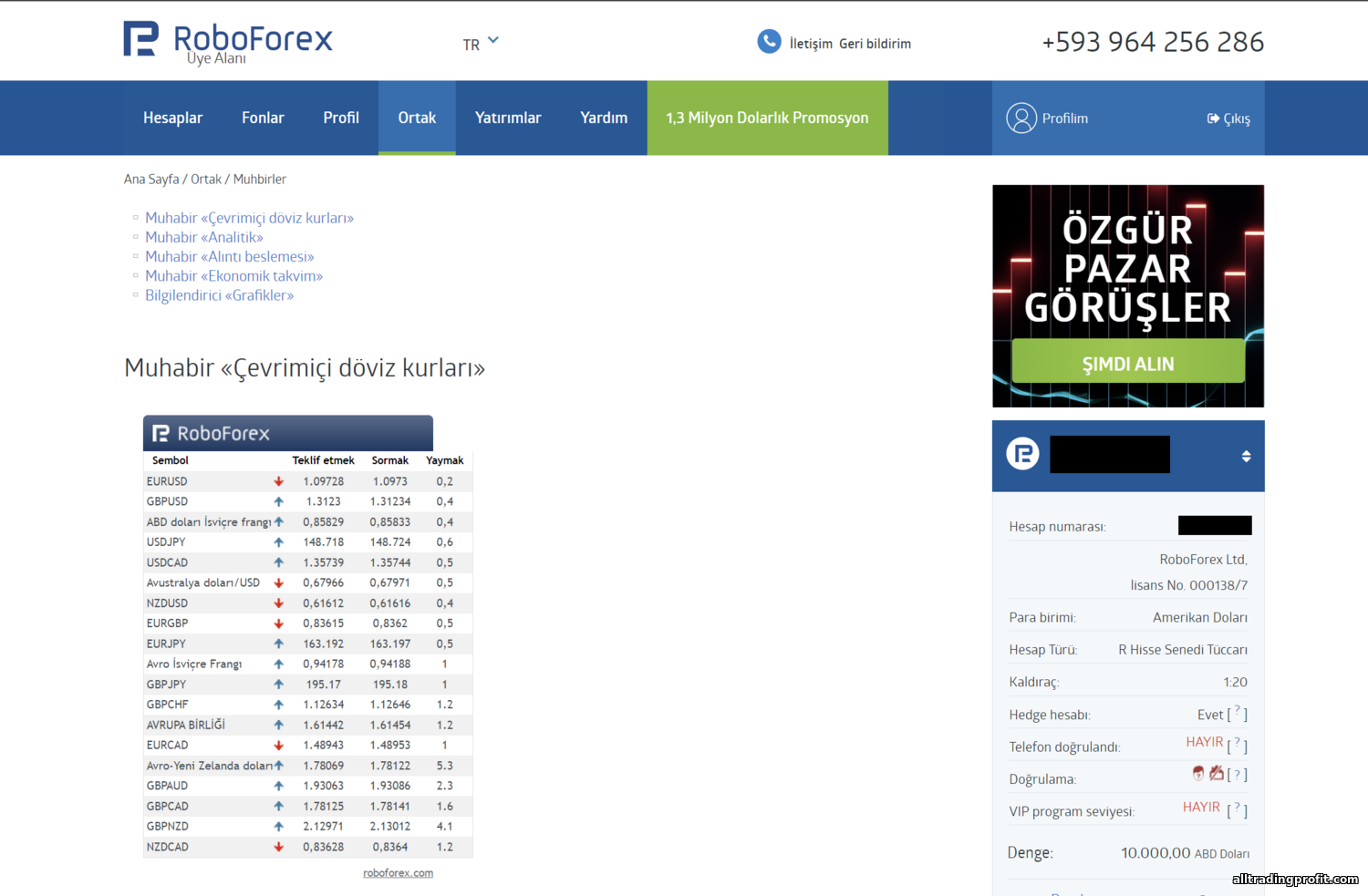
Task: Click the Amerikan Doları currency value
Action: pyautogui.click(x=1200, y=617)
